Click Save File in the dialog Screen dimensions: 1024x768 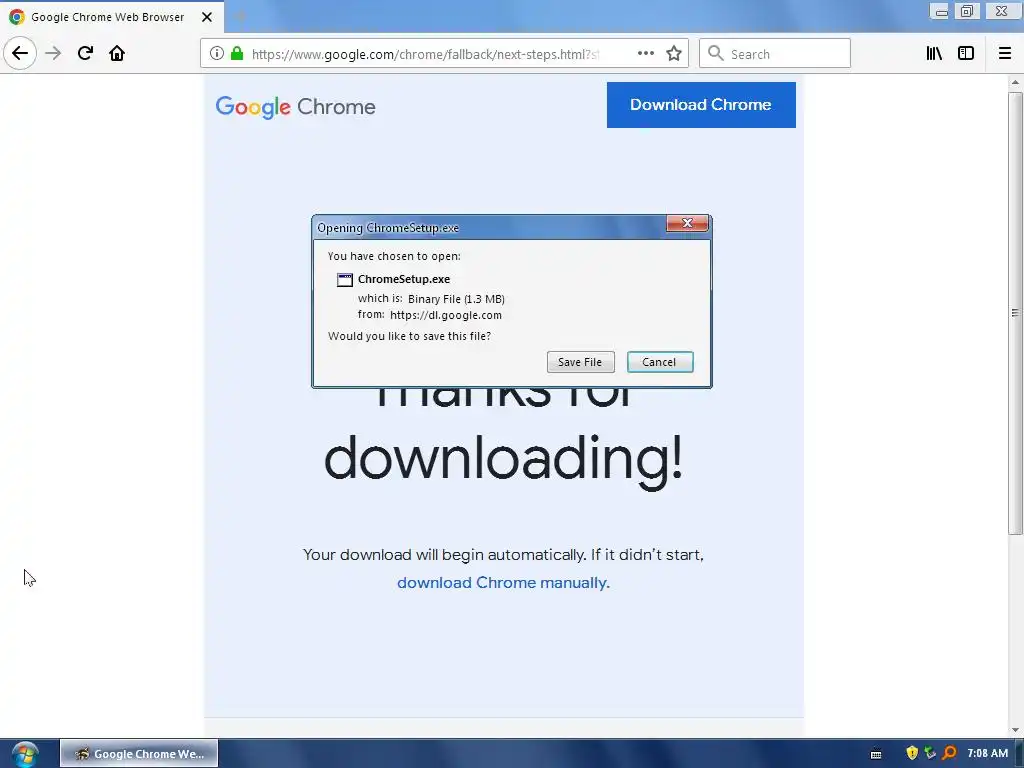[x=581, y=362]
